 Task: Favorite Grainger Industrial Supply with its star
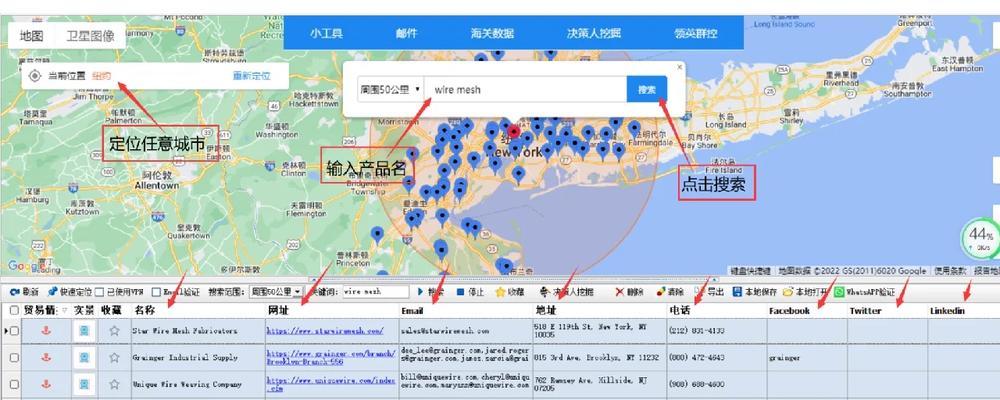click(114, 357)
